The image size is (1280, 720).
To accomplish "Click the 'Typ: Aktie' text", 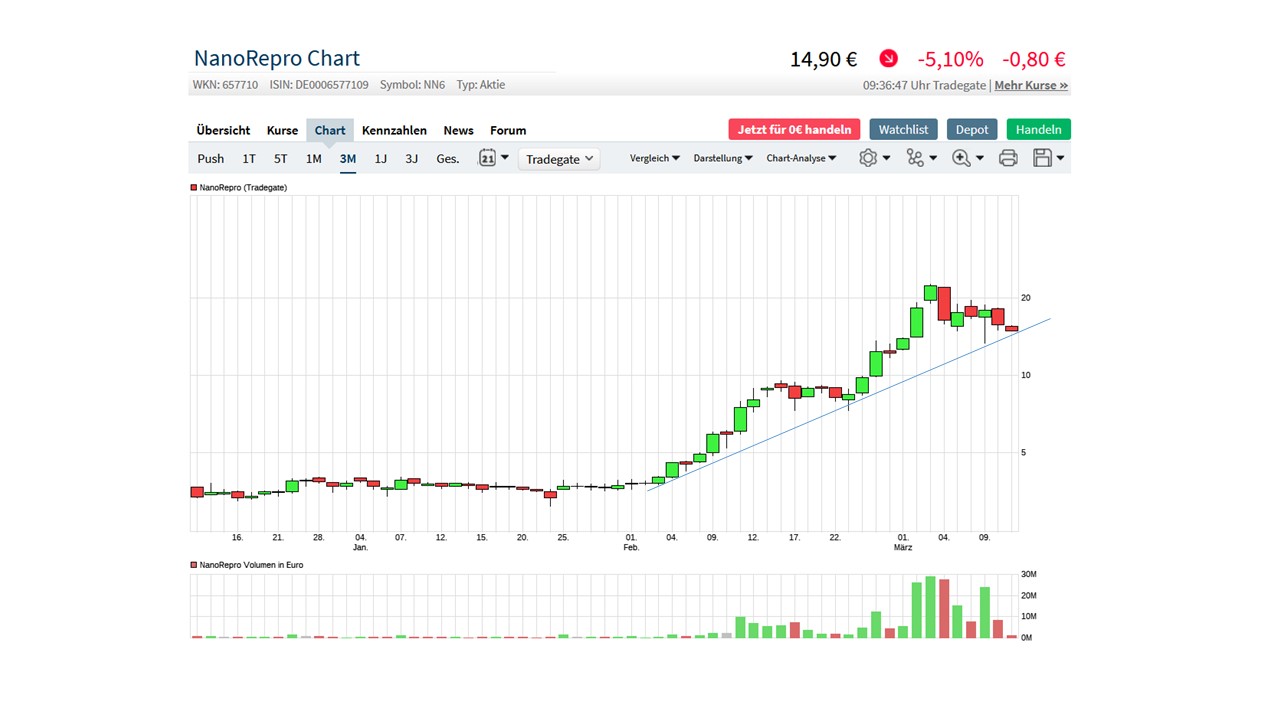I will point(481,85).
